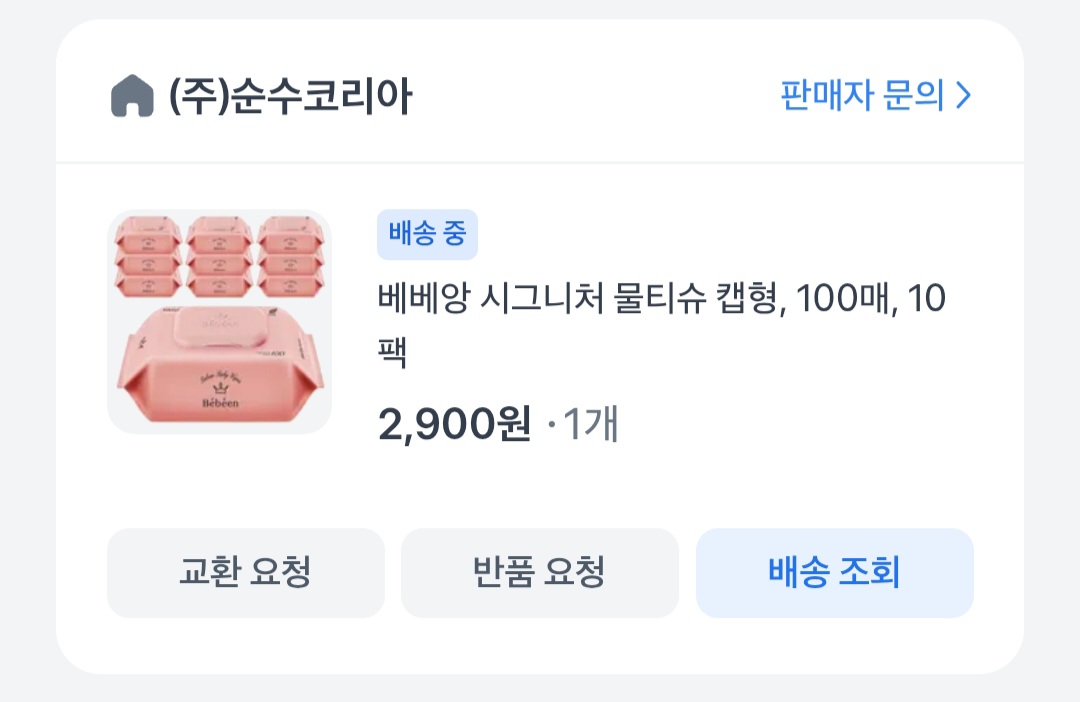
Task: Click the divider line under seller header
Action: (x=540, y=162)
